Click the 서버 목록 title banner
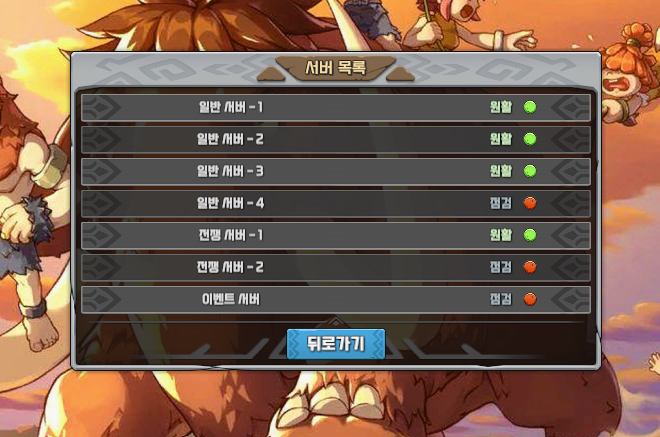 335,67
